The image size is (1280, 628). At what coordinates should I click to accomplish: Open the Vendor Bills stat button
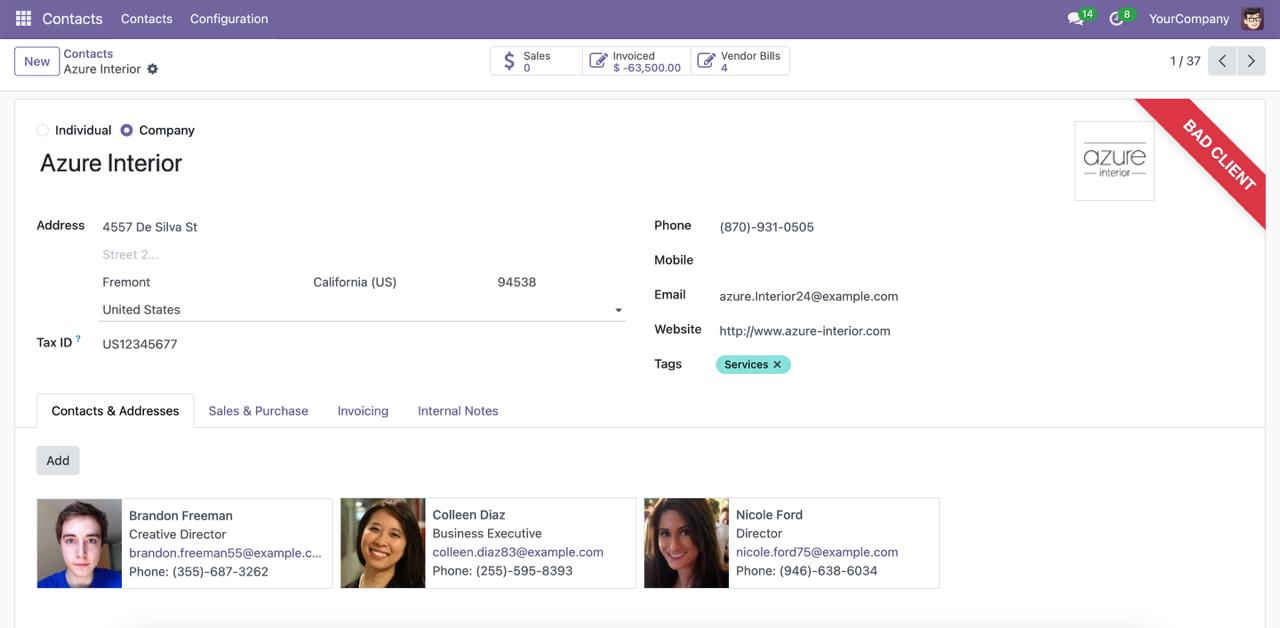(x=740, y=61)
